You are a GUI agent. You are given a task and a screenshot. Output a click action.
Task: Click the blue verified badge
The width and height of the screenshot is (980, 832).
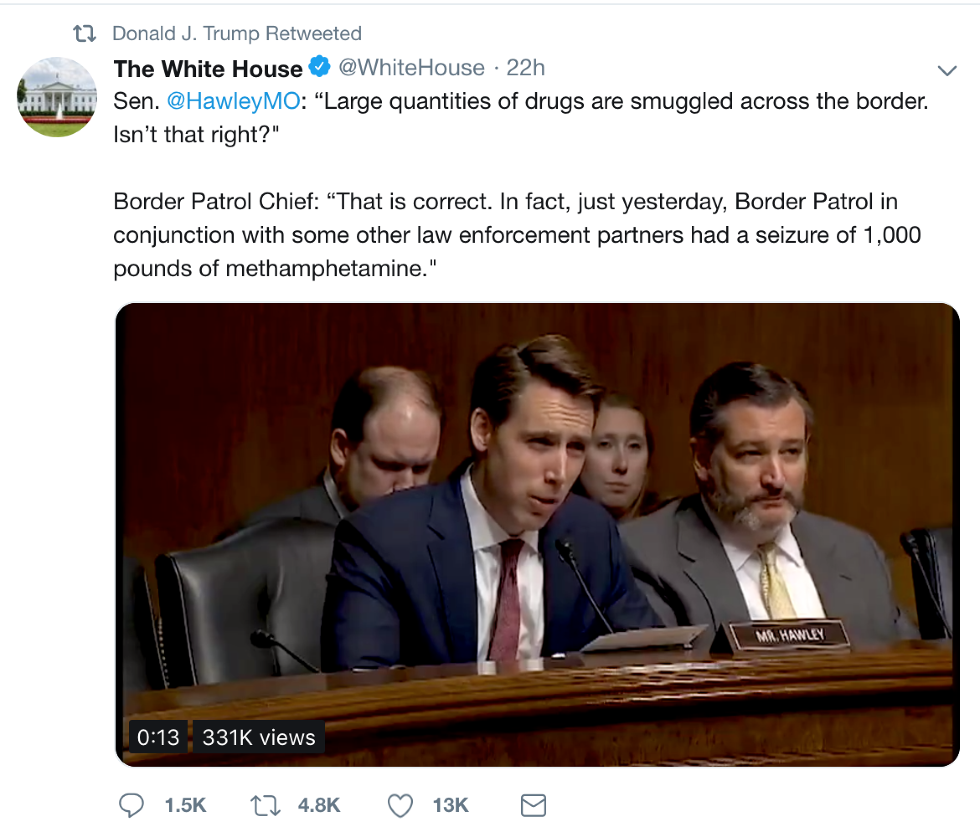click(x=319, y=68)
